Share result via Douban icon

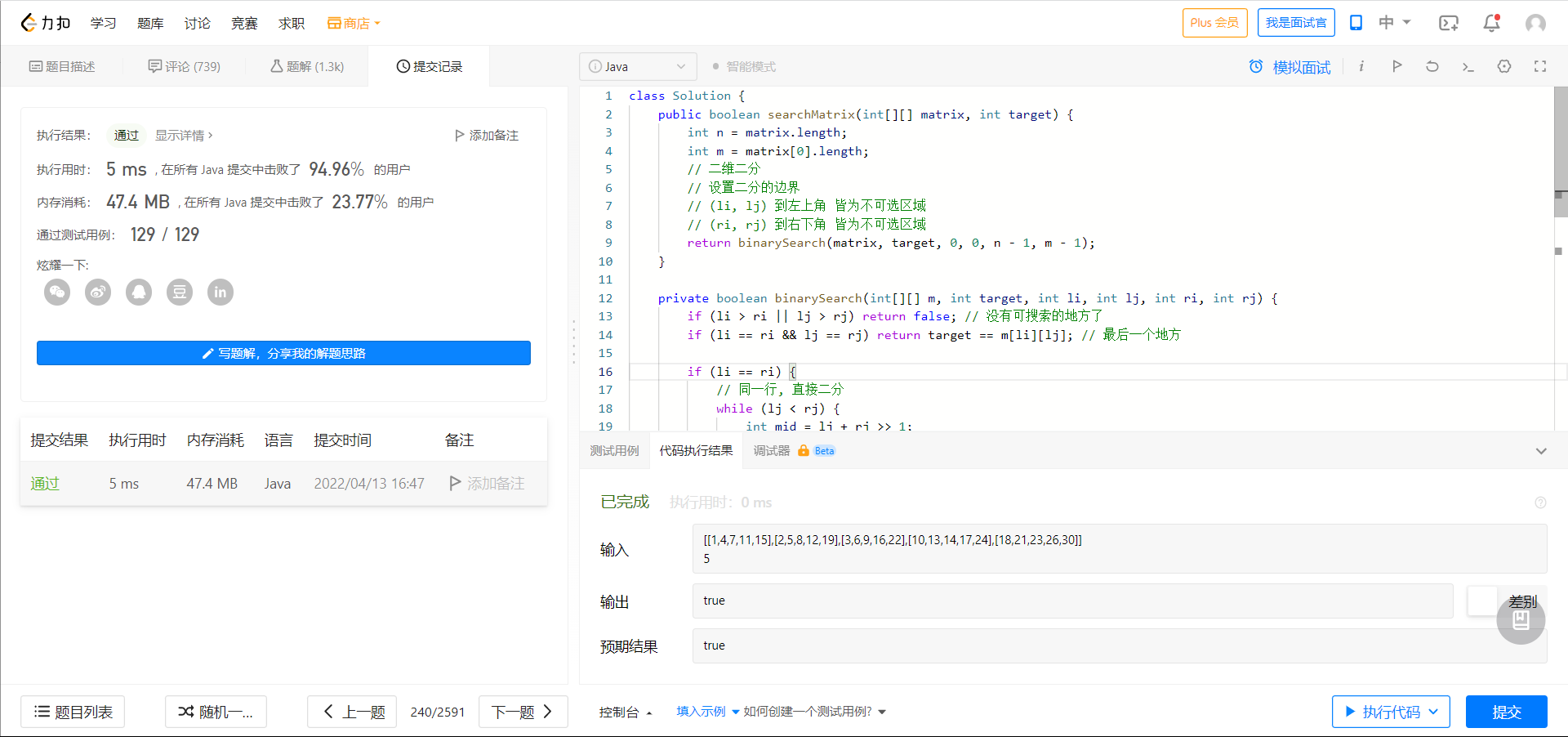tap(180, 292)
